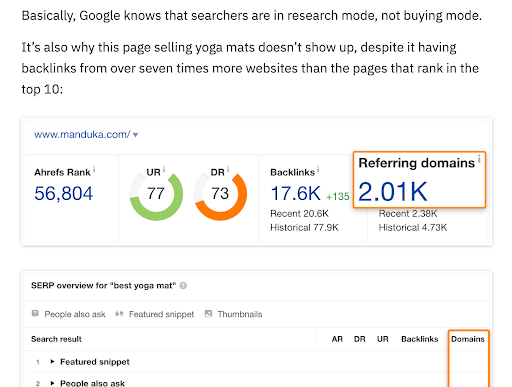Viewport: 512px width, 387px height.
Task: Expand the People also ask row
Action: point(52,383)
